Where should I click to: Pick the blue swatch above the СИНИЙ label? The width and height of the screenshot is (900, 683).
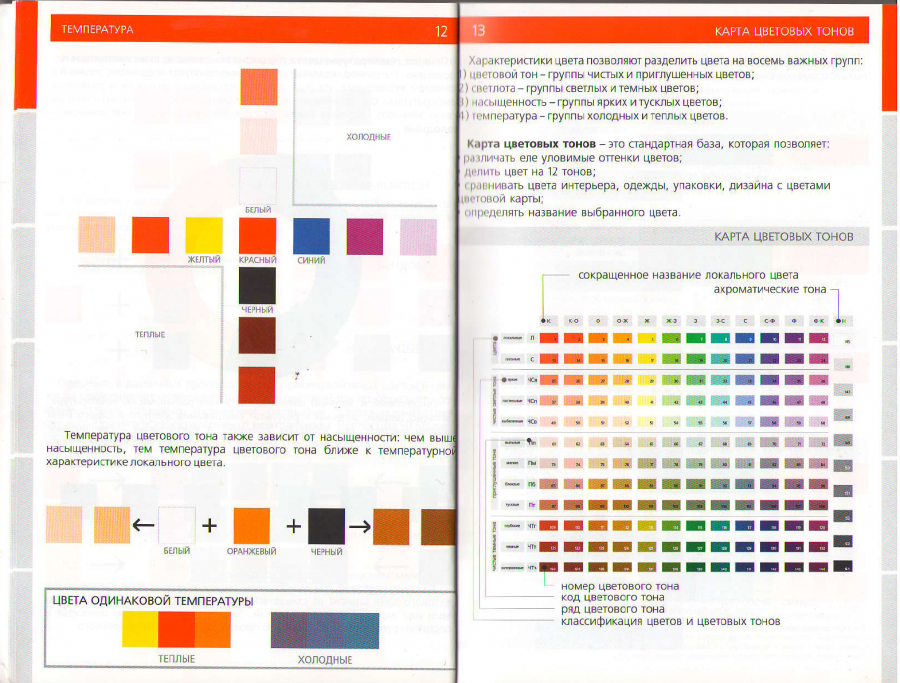click(x=311, y=235)
